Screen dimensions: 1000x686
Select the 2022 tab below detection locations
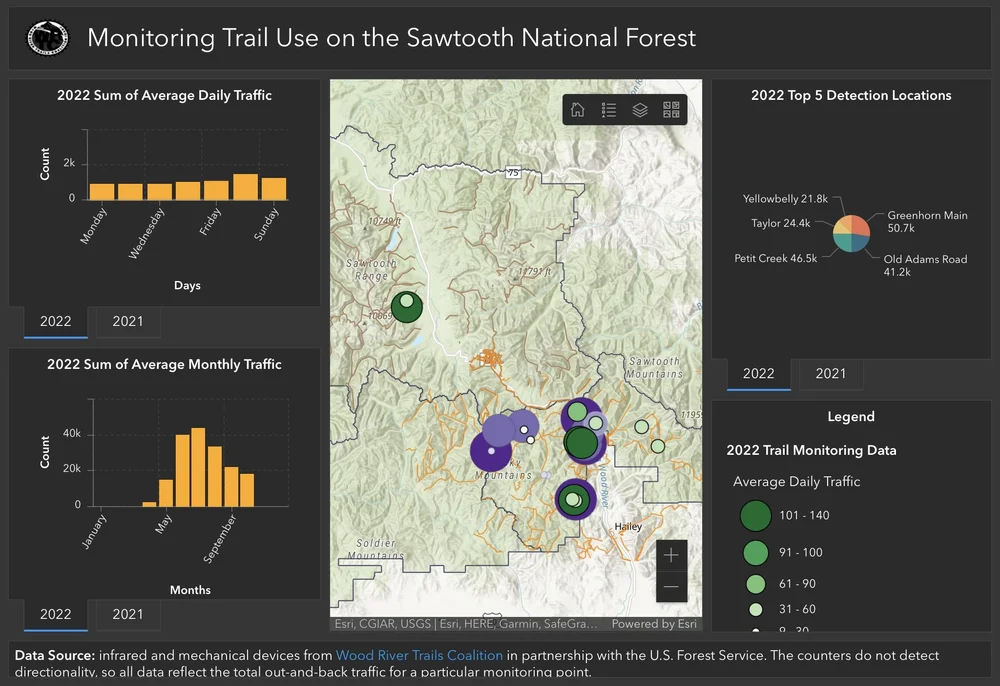click(x=758, y=374)
